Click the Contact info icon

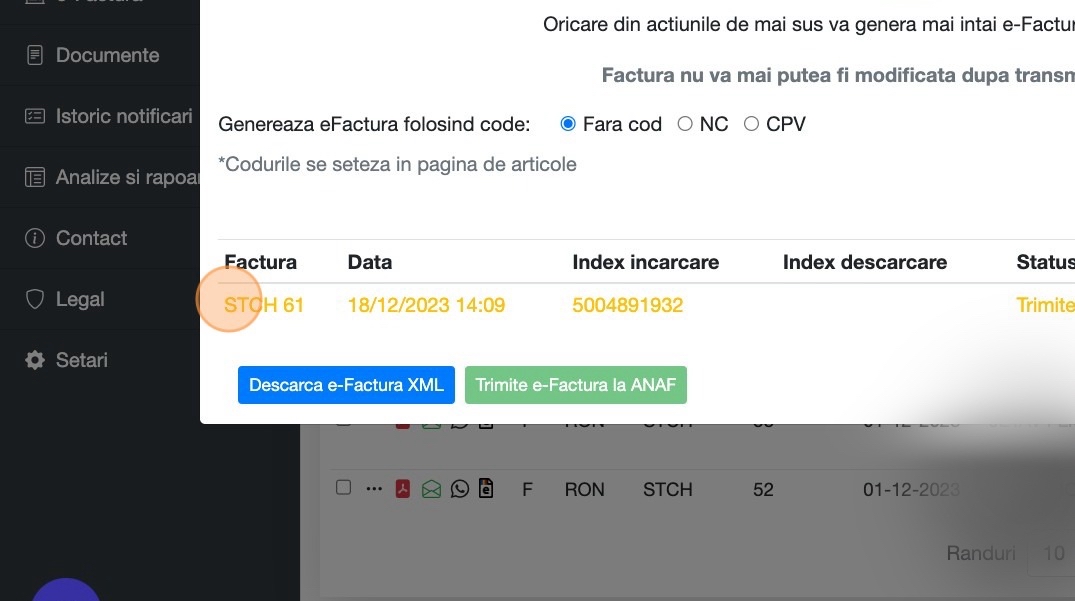(x=35, y=238)
